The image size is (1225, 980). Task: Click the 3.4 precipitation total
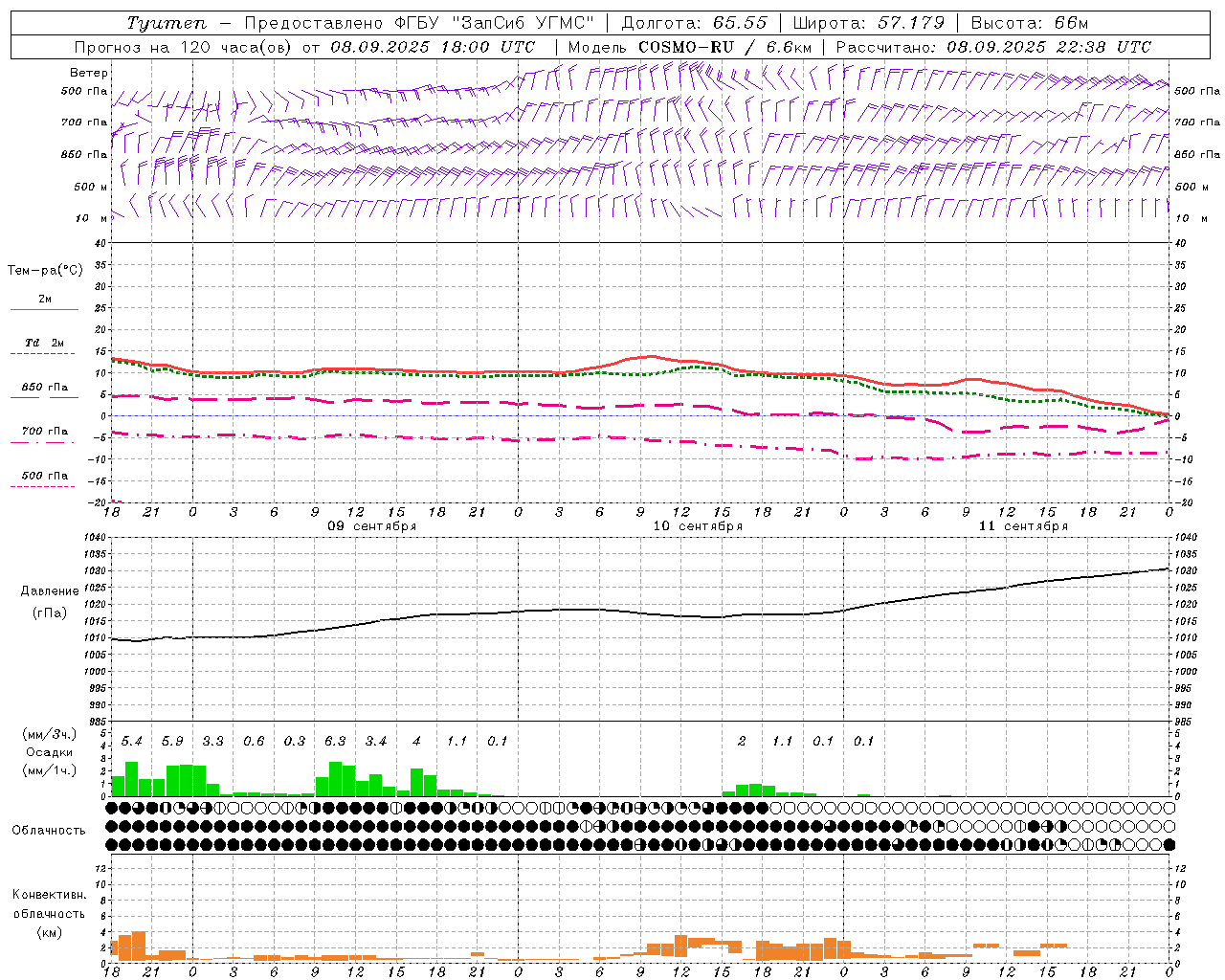(x=376, y=742)
